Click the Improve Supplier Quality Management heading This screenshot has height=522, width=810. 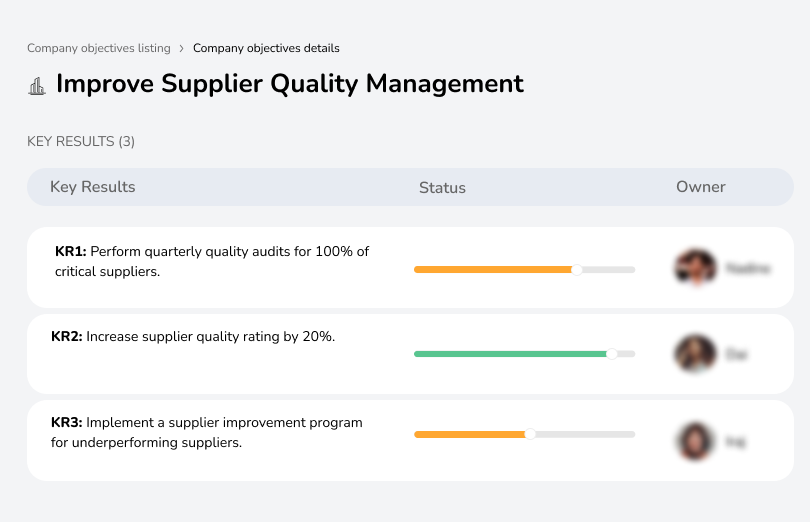(x=290, y=84)
